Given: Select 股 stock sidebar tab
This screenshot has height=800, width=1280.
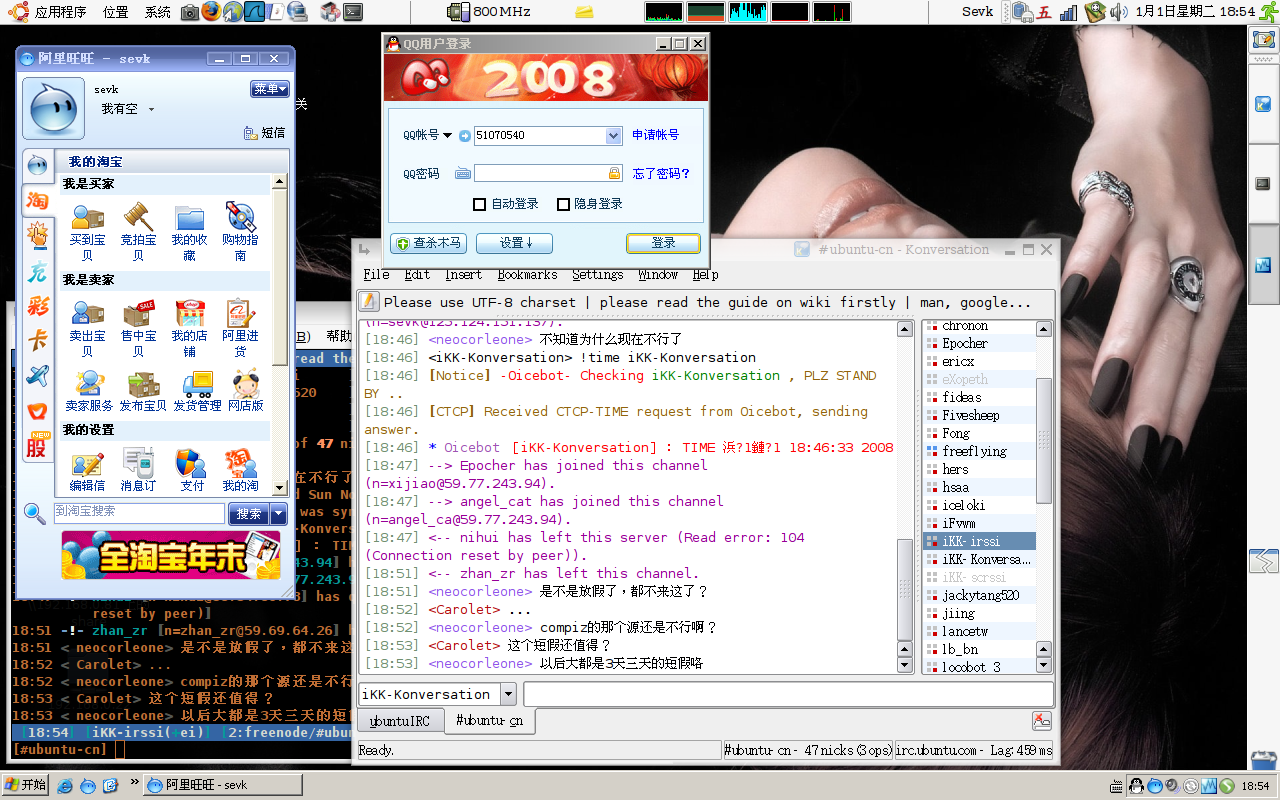Looking at the screenshot, I should (x=37, y=446).
